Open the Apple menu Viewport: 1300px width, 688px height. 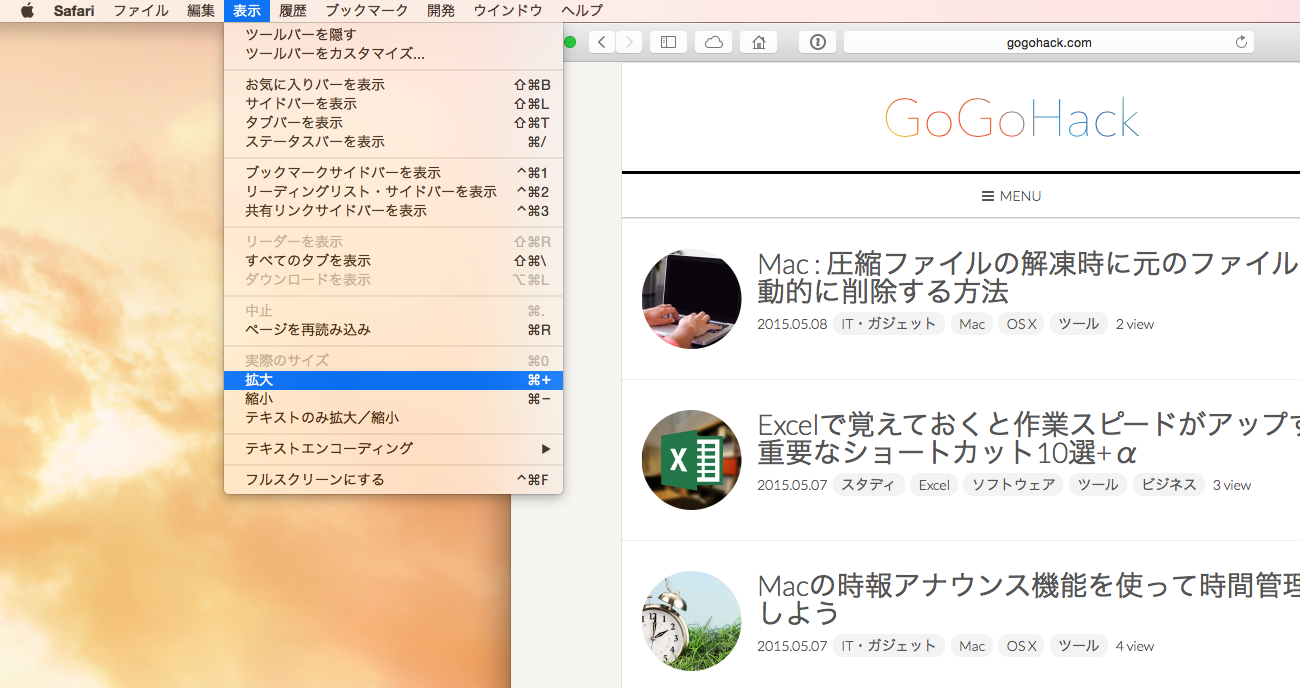click(27, 11)
